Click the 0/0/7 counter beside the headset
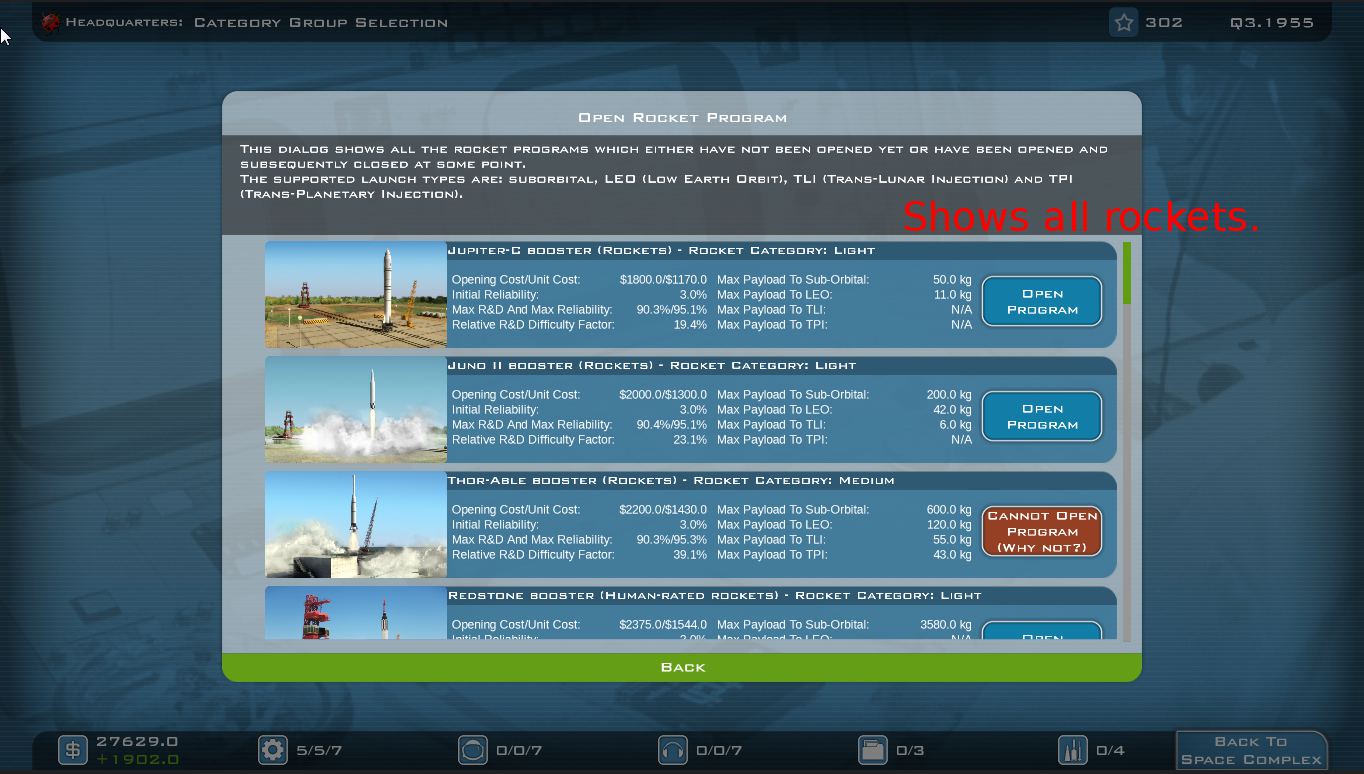This screenshot has width=1364, height=774. coord(719,750)
